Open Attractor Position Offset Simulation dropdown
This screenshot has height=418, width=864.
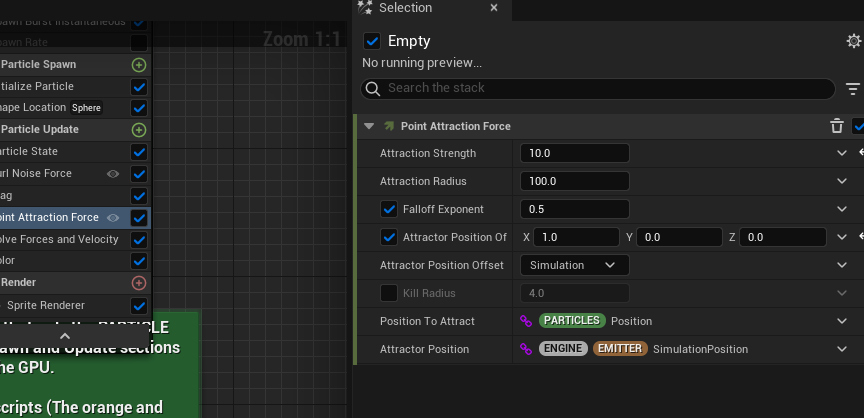(x=574, y=265)
